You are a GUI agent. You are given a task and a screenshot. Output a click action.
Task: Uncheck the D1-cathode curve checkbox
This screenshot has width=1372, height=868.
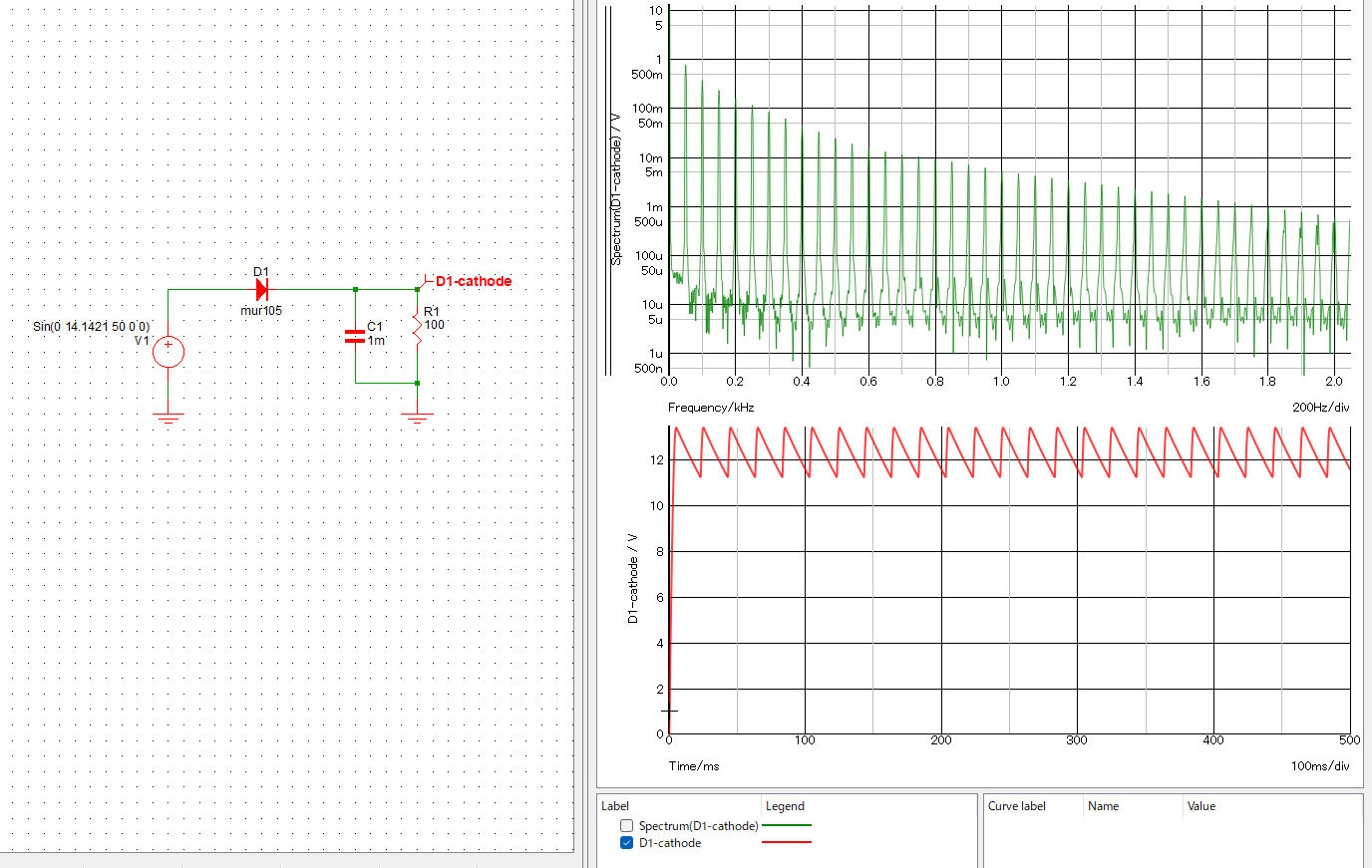[x=626, y=843]
